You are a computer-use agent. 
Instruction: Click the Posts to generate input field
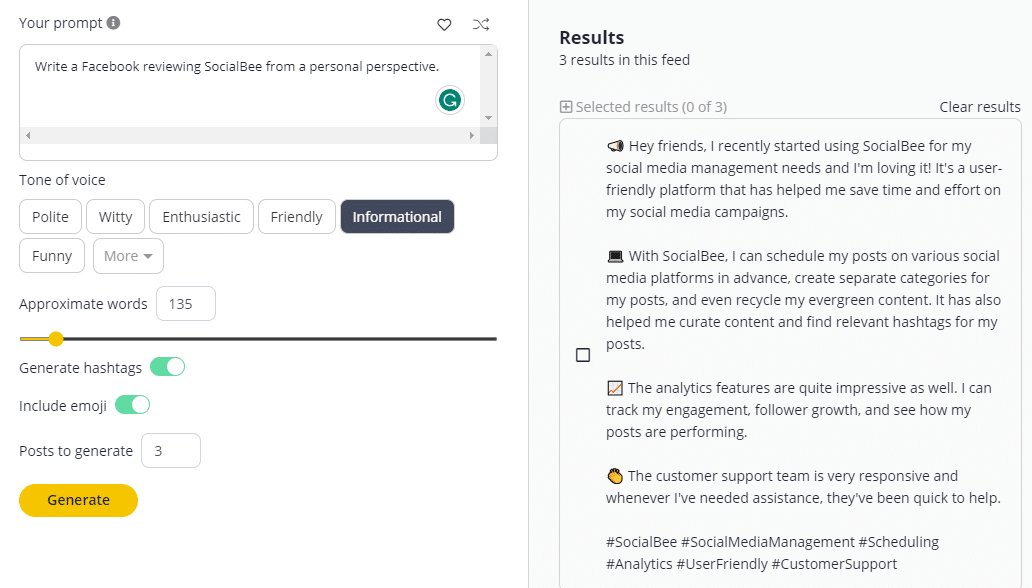pos(171,450)
